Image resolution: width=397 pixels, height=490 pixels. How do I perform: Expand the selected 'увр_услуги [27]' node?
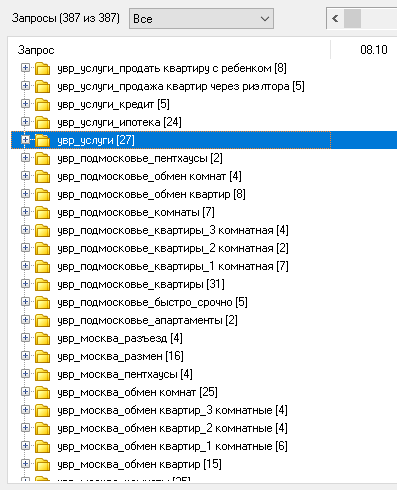tap(25, 140)
